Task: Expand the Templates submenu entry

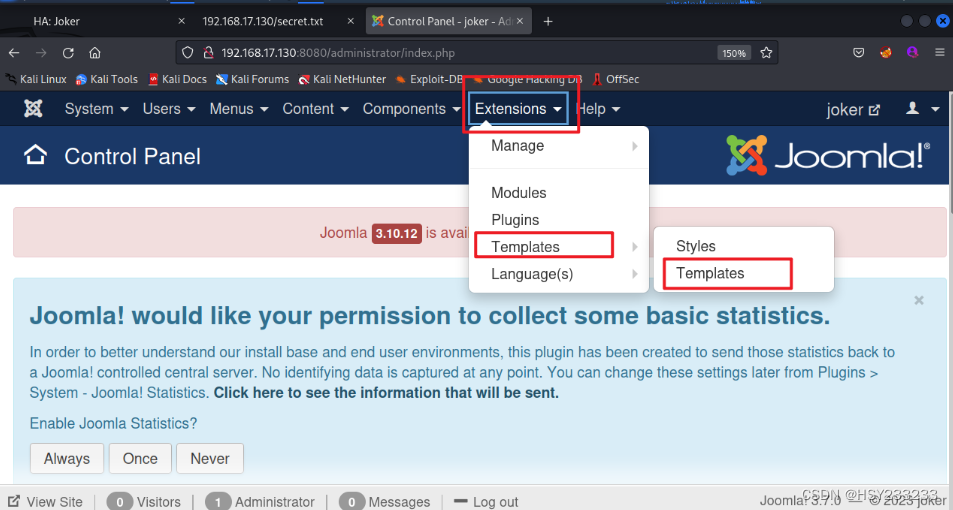Action: pyautogui.click(x=559, y=247)
